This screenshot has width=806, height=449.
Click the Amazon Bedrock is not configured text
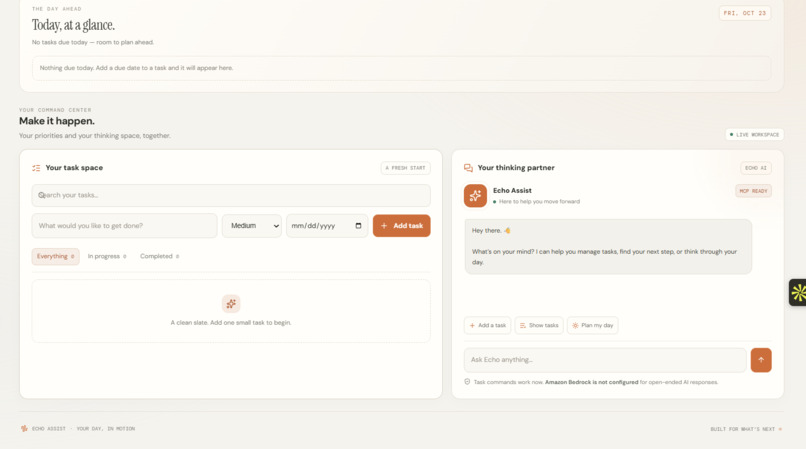tap(591, 382)
